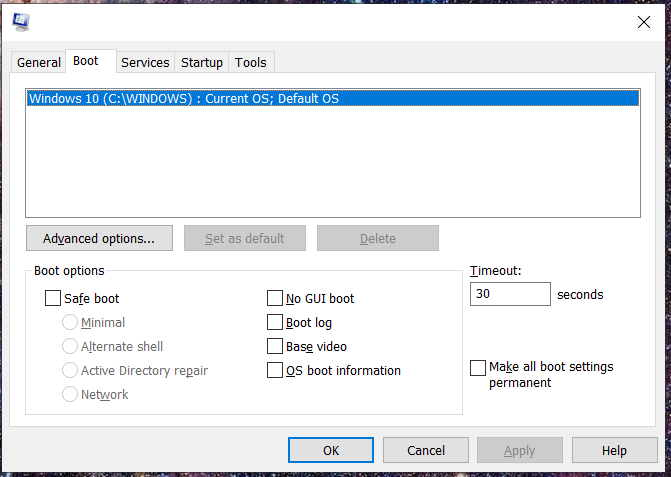Select the Network radio option
The image size is (671, 477).
pyautogui.click(x=70, y=394)
